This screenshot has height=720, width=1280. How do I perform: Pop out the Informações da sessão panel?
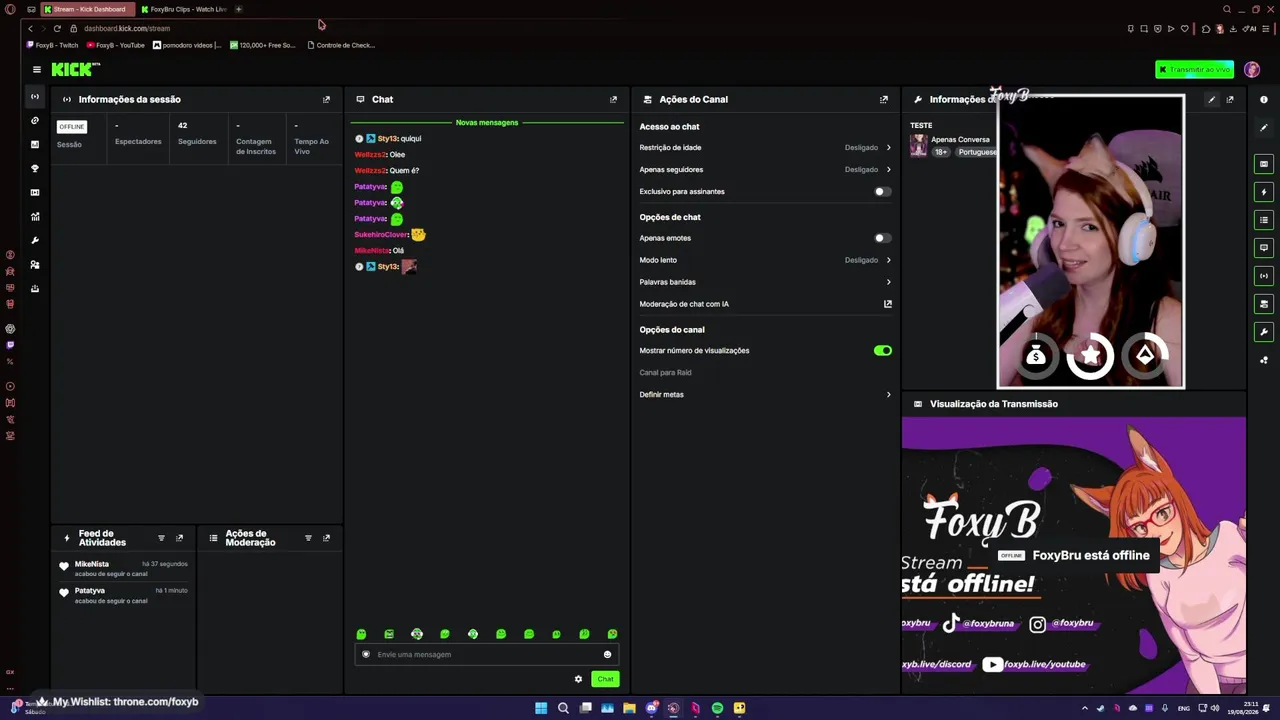[x=326, y=99]
